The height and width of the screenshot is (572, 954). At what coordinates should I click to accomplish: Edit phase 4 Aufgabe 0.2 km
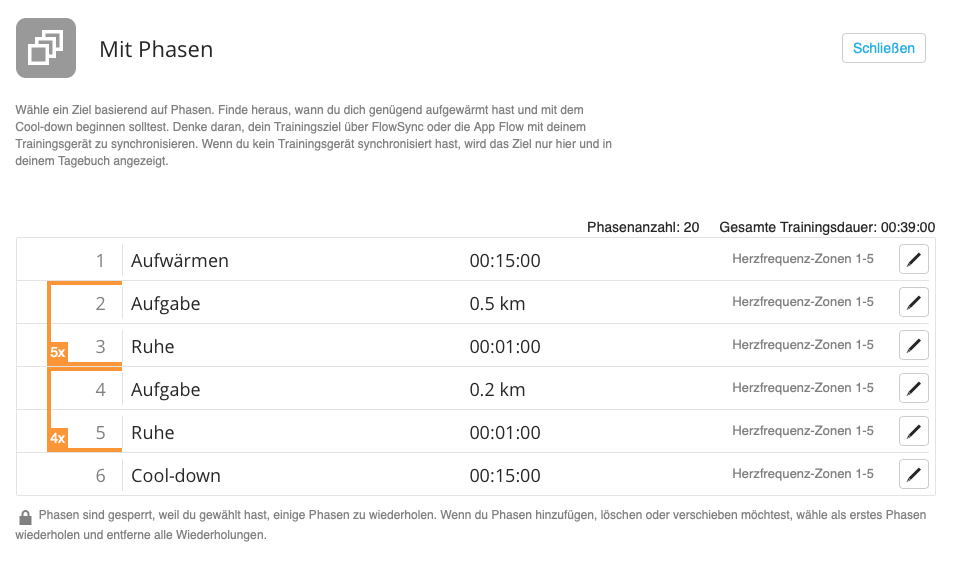click(x=913, y=389)
